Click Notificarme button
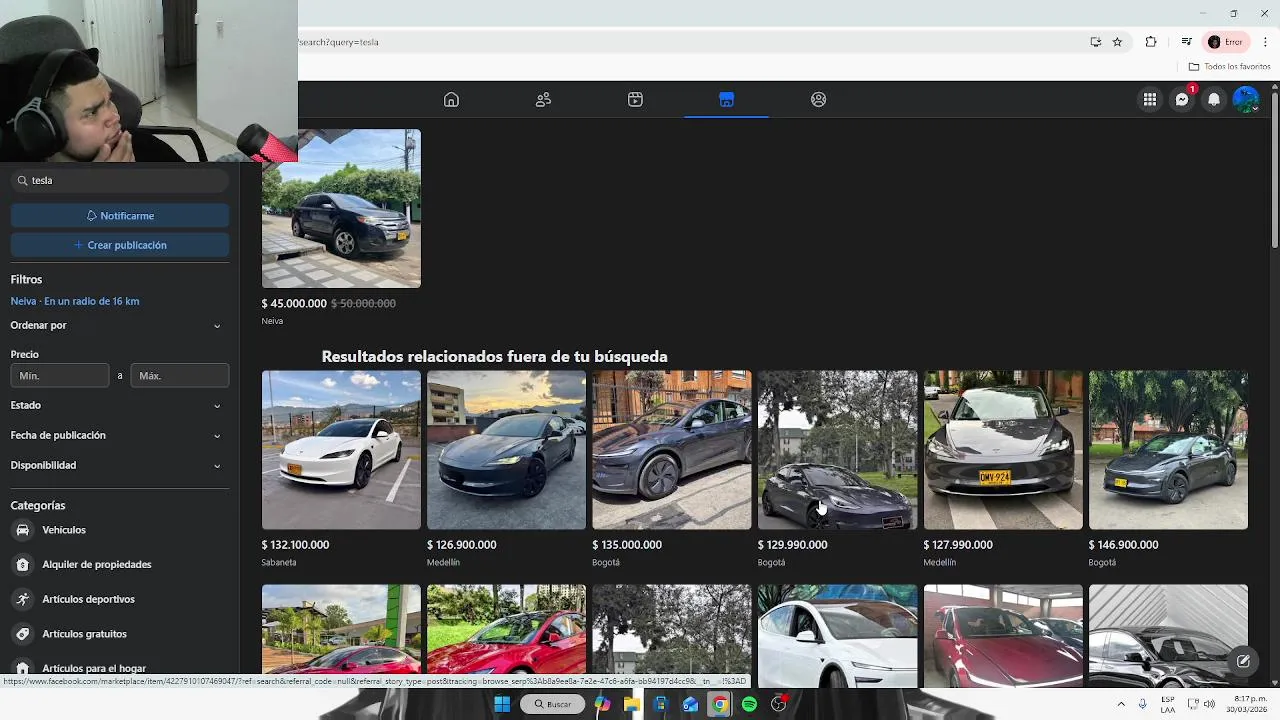This screenshot has height=720, width=1280. [x=120, y=216]
